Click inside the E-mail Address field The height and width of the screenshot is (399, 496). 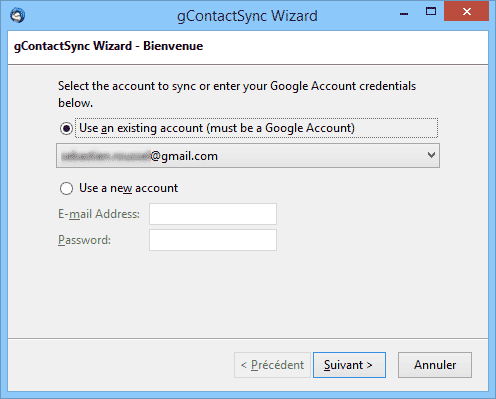pos(213,214)
